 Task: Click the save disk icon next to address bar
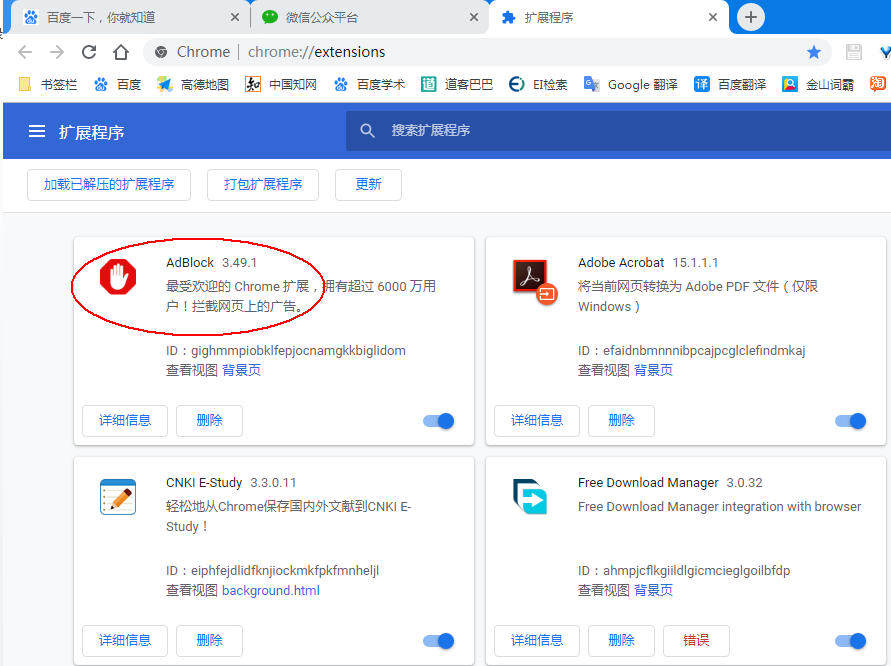pos(853,52)
